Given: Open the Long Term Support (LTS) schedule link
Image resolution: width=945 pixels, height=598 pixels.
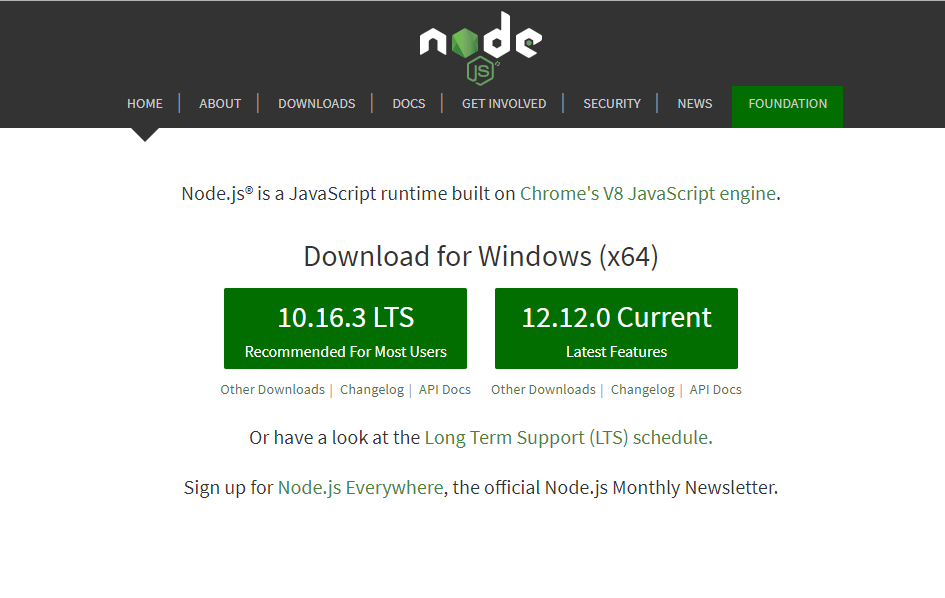Looking at the screenshot, I should pos(567,438).
